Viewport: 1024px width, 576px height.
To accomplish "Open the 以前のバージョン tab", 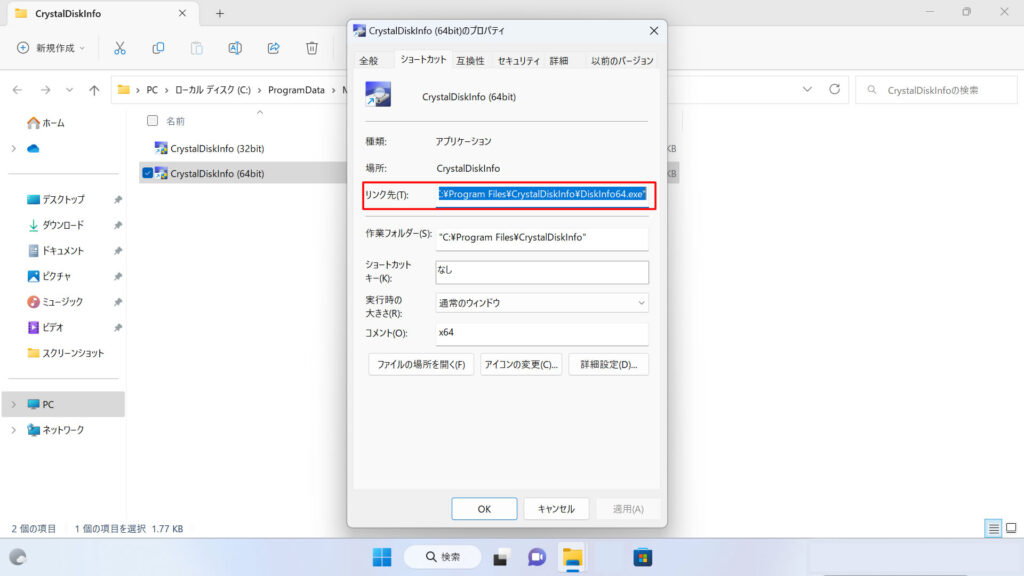I will pos(622,61).
